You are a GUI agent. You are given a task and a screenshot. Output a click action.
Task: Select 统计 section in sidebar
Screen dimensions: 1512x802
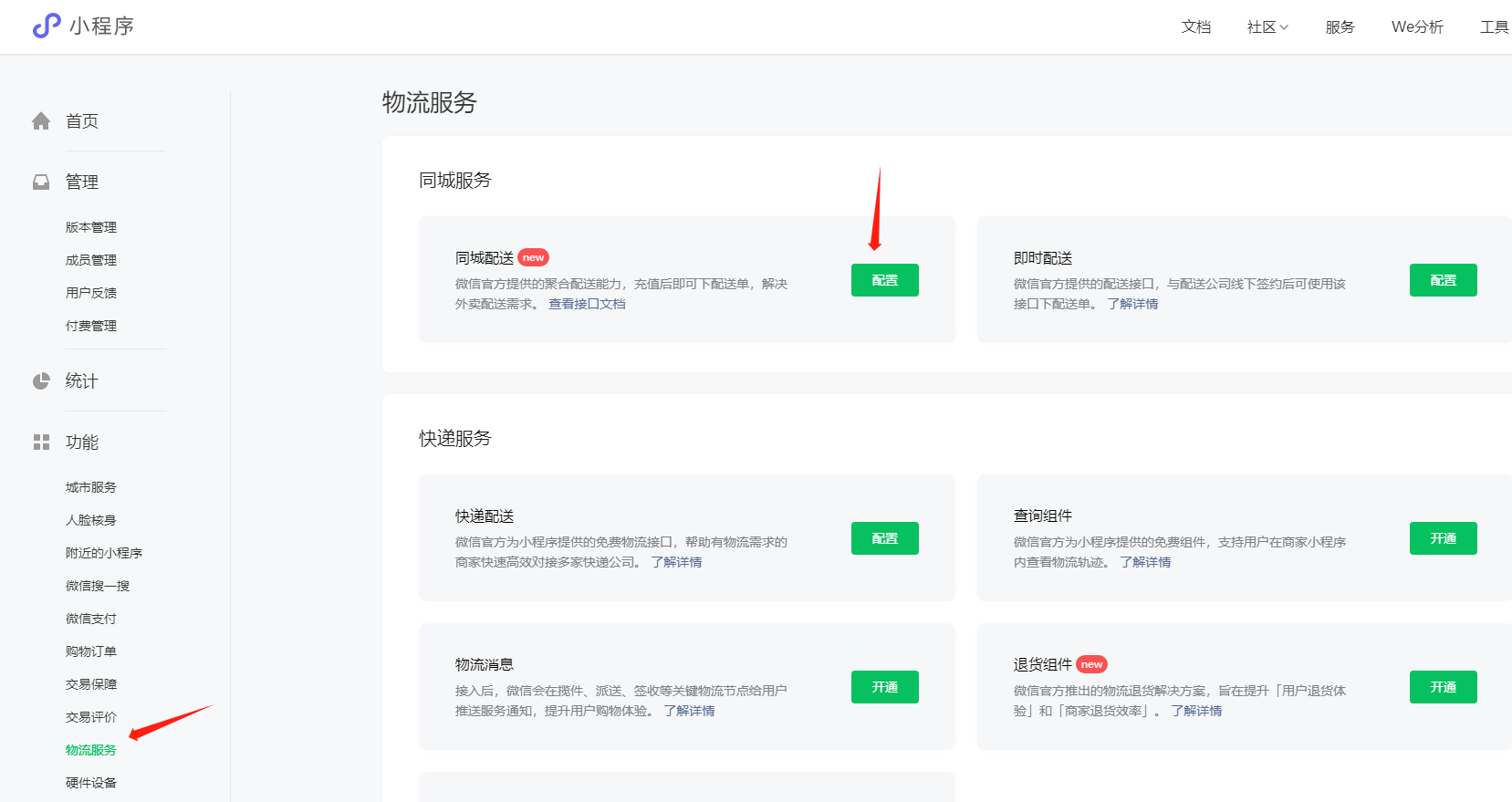tap(82, 381)
